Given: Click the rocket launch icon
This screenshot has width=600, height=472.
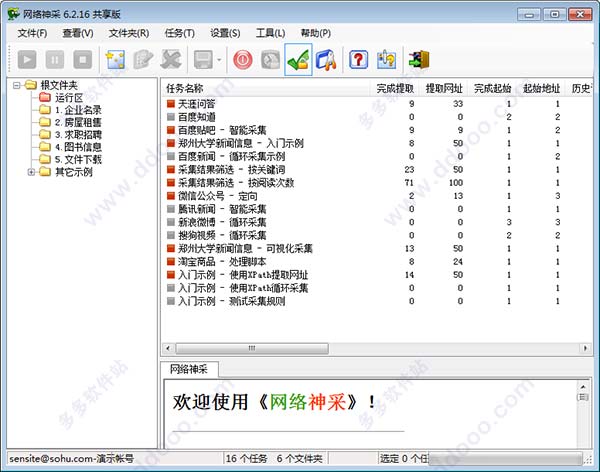Looking at the screenshot, I should tap(326, 60).
